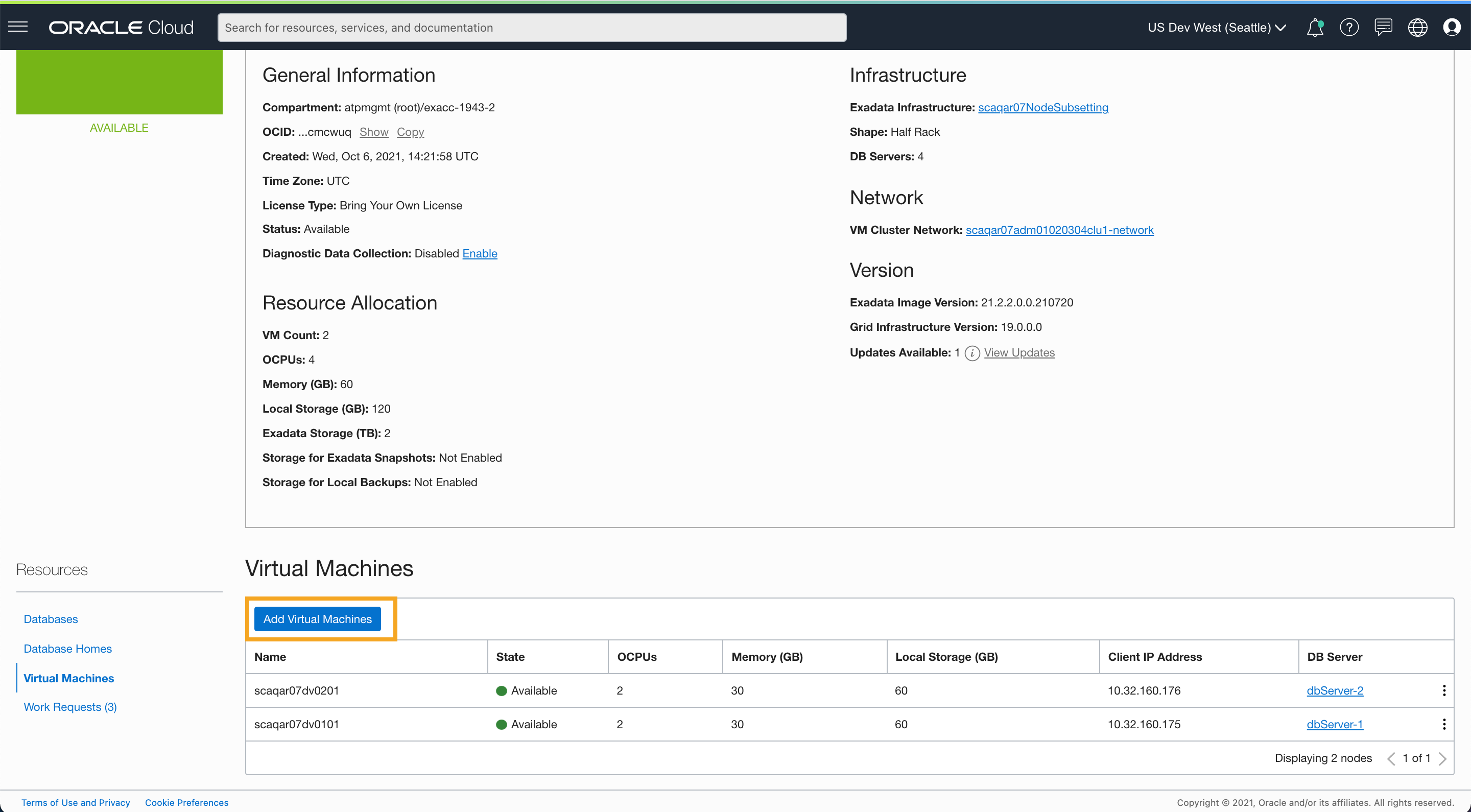Open the user profile avatar menu
The image size is (1471, 812).
[x=1451, y=28]
